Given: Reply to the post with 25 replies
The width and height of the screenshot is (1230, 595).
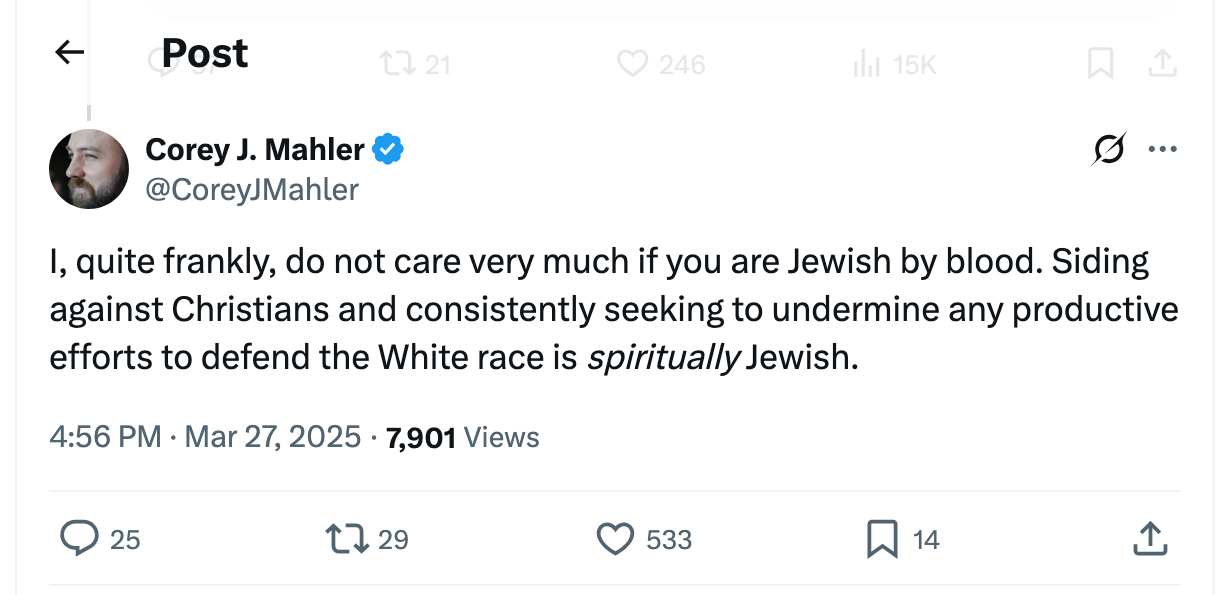Looking at the screenshot, I should coord(78,539).
